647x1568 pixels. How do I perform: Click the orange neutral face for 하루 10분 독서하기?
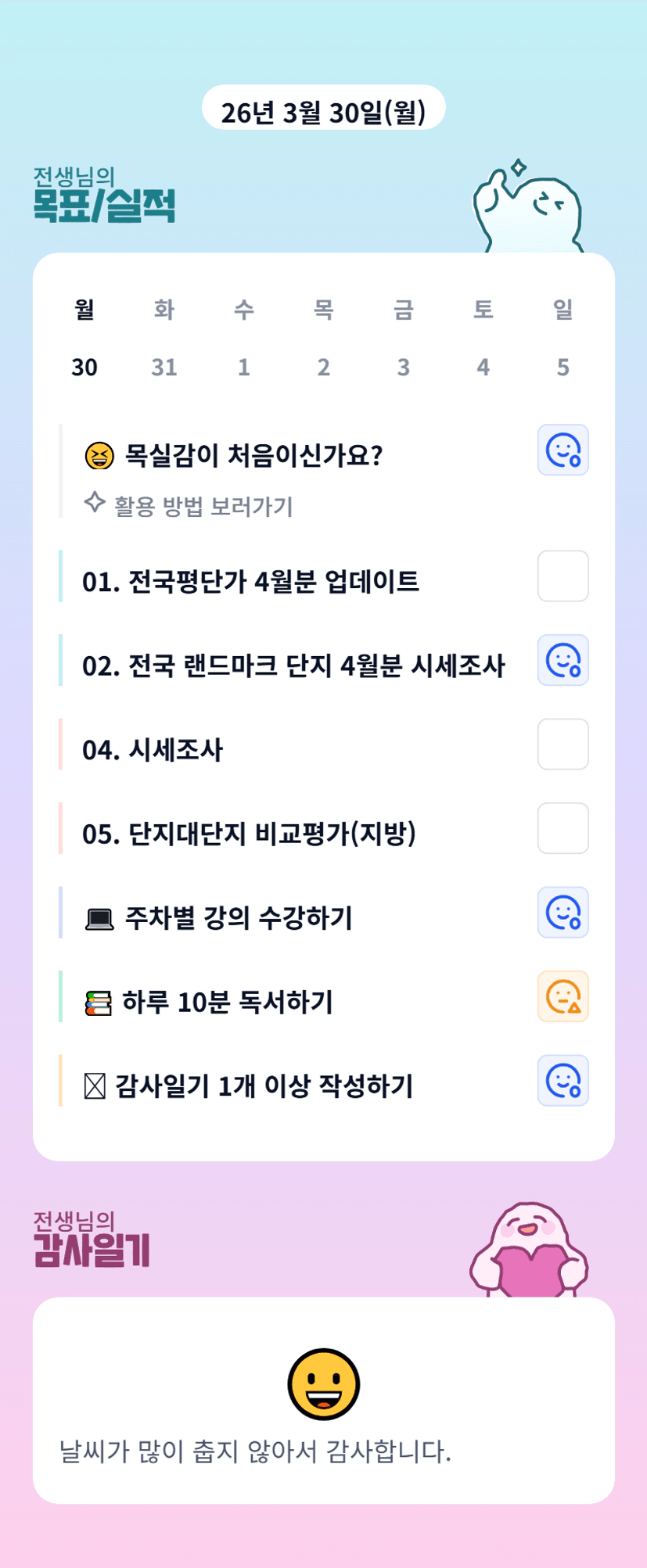[563, 996]
